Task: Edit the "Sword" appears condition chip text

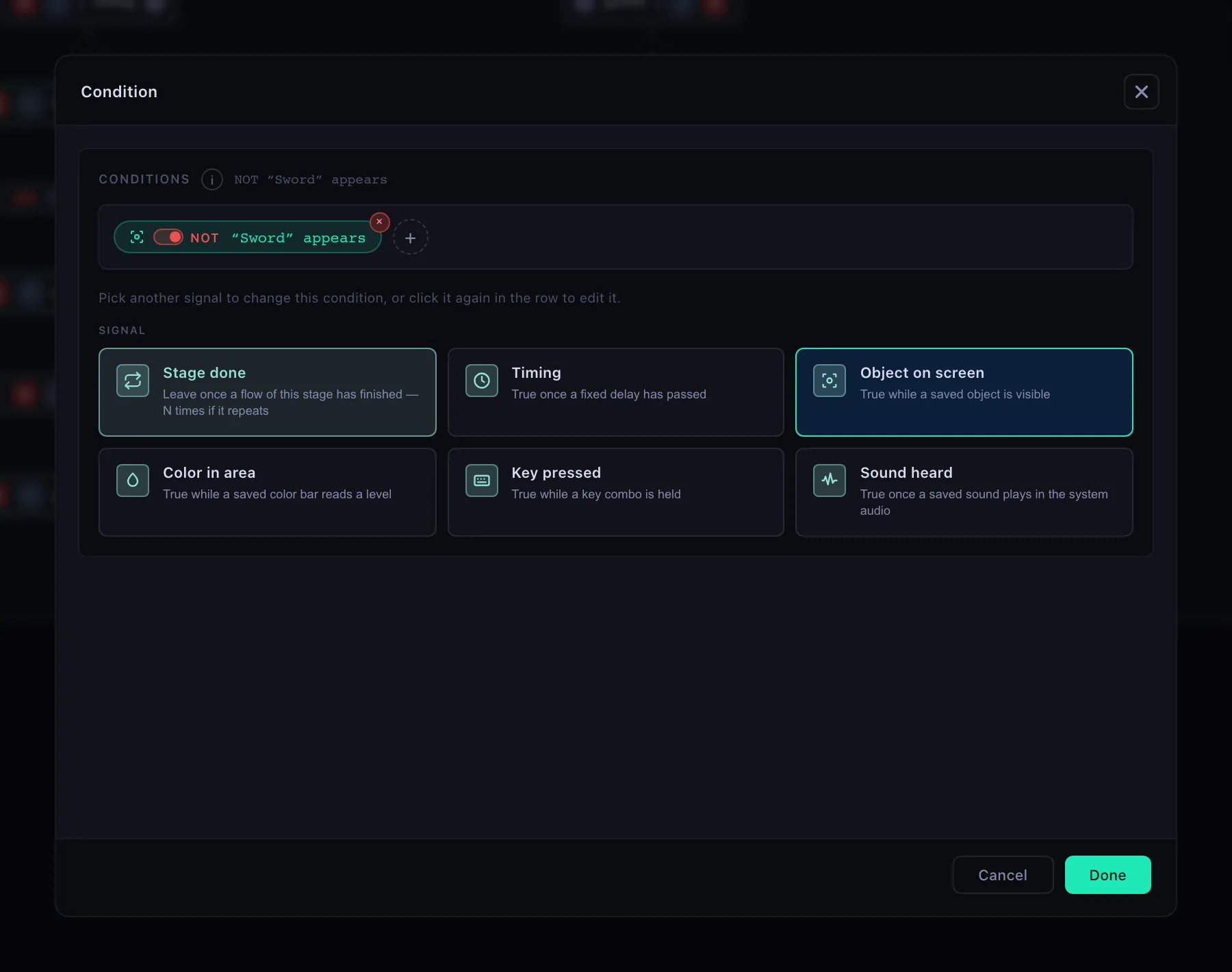Action: tap(298, 238)
